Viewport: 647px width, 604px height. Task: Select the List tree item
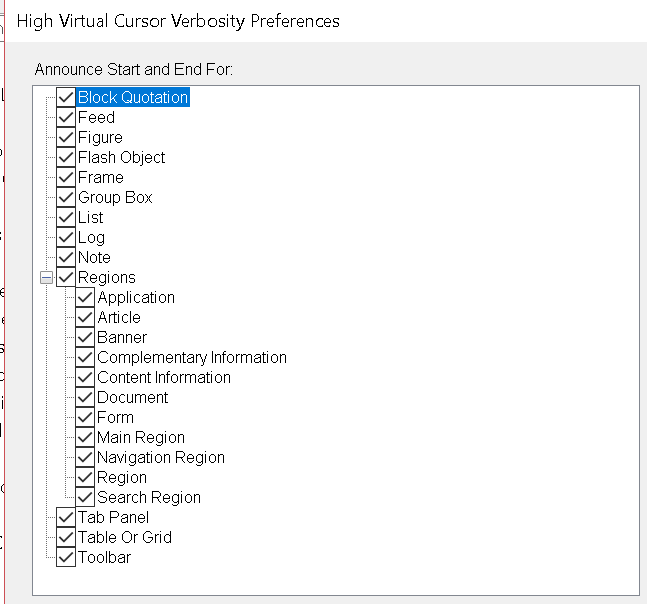[90, 217]
